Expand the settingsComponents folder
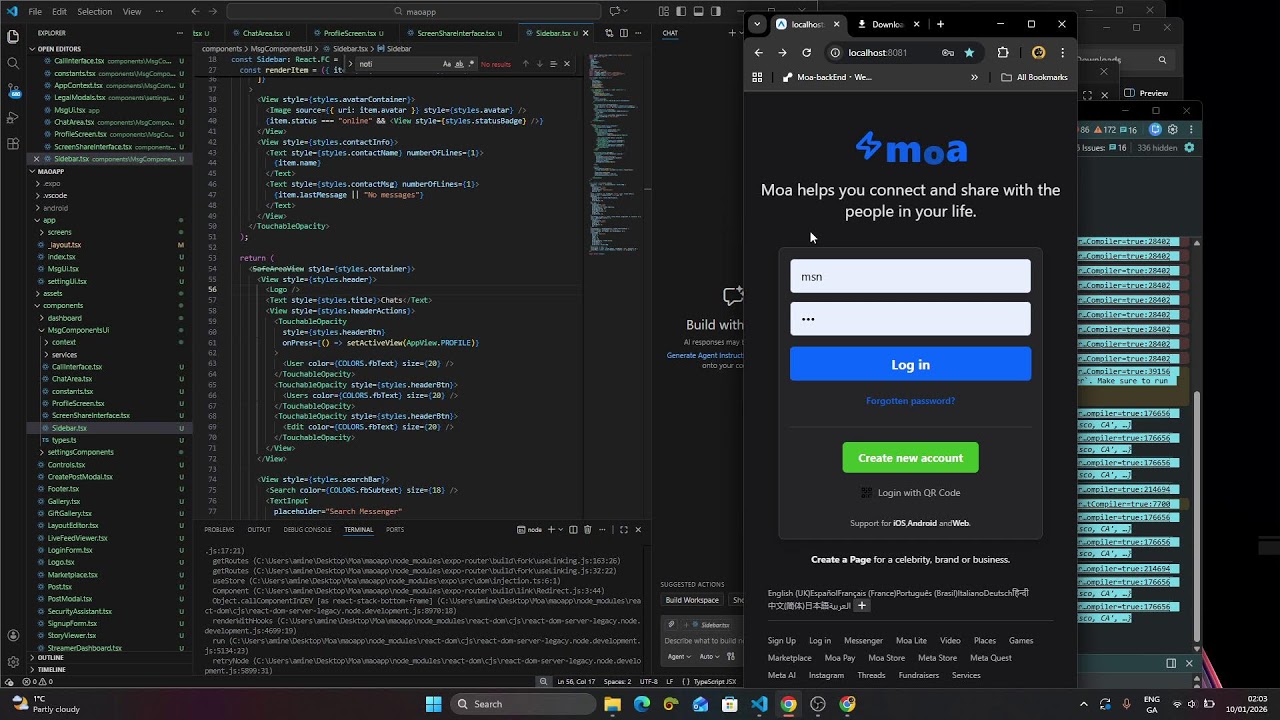 [80, 452]
